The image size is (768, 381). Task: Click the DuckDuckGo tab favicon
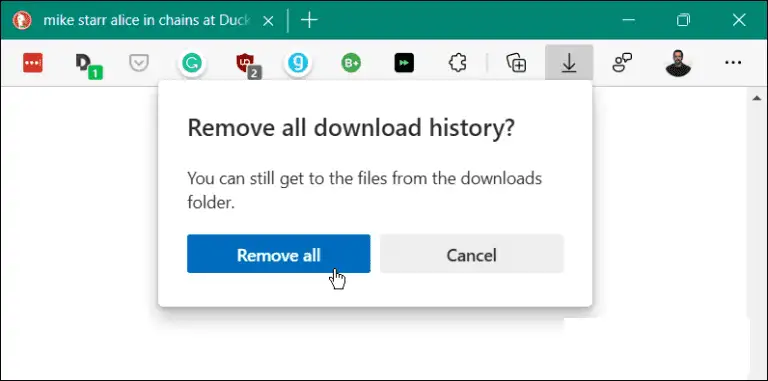pos(22,20)
